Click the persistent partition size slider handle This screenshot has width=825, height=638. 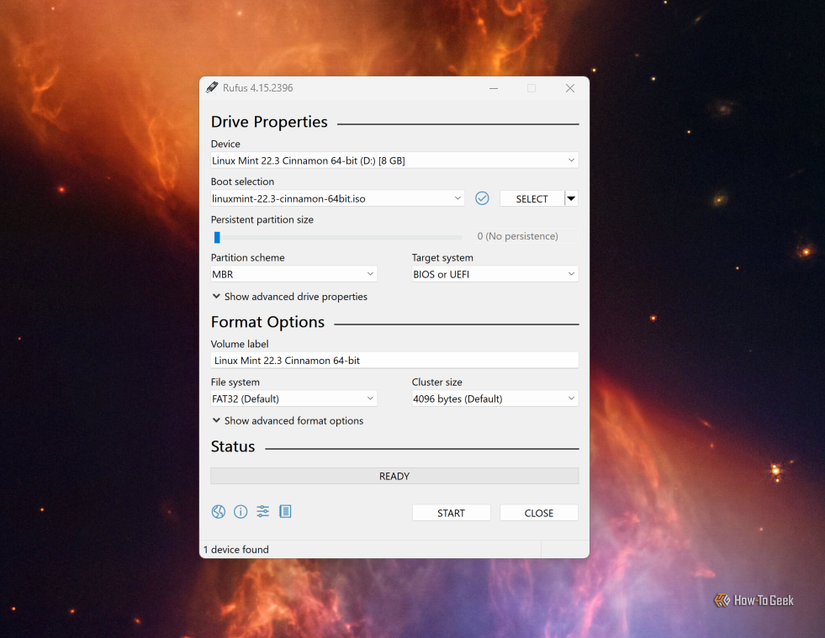(x=217, y=237)
